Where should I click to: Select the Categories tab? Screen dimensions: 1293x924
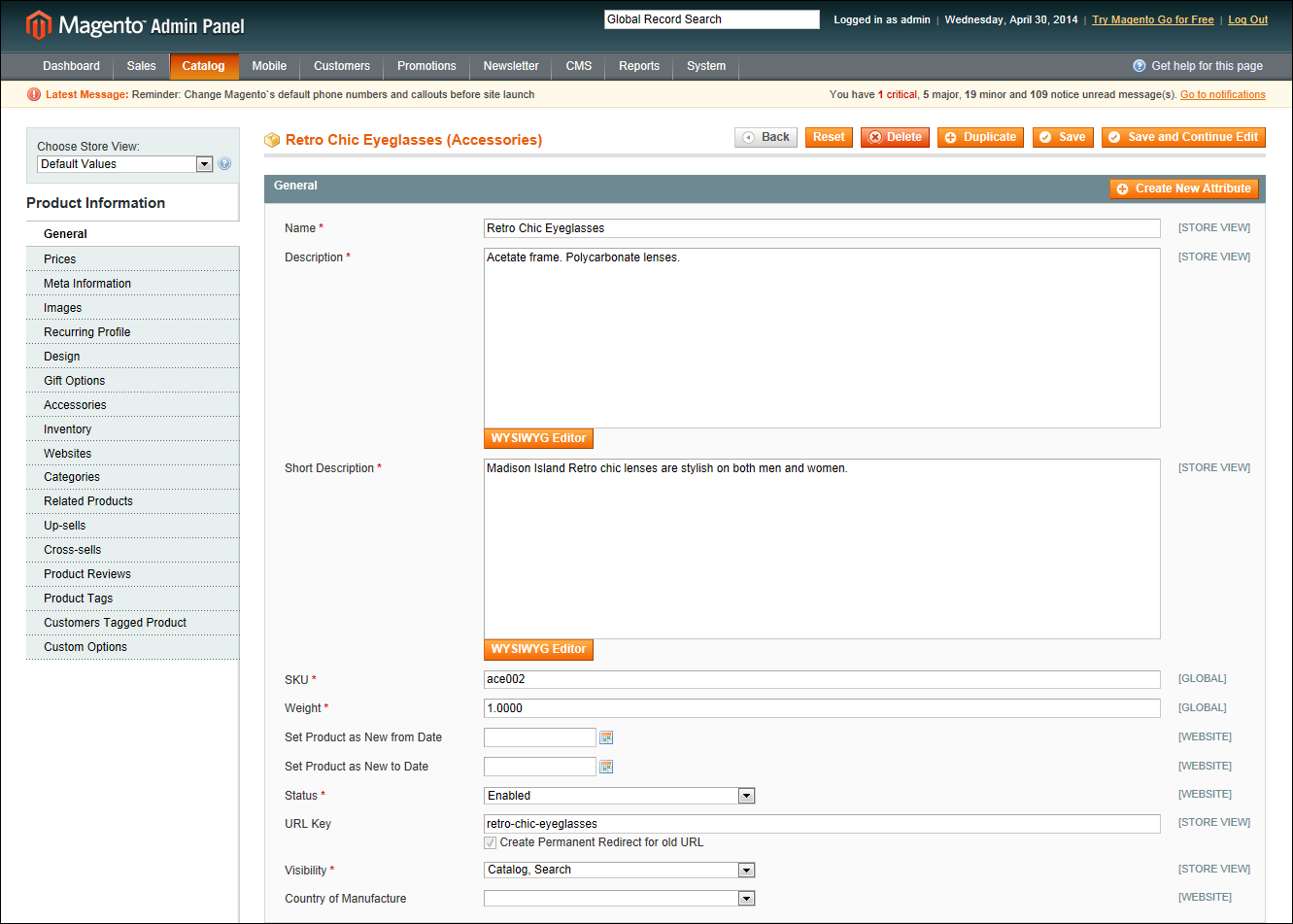pos(133,477)
